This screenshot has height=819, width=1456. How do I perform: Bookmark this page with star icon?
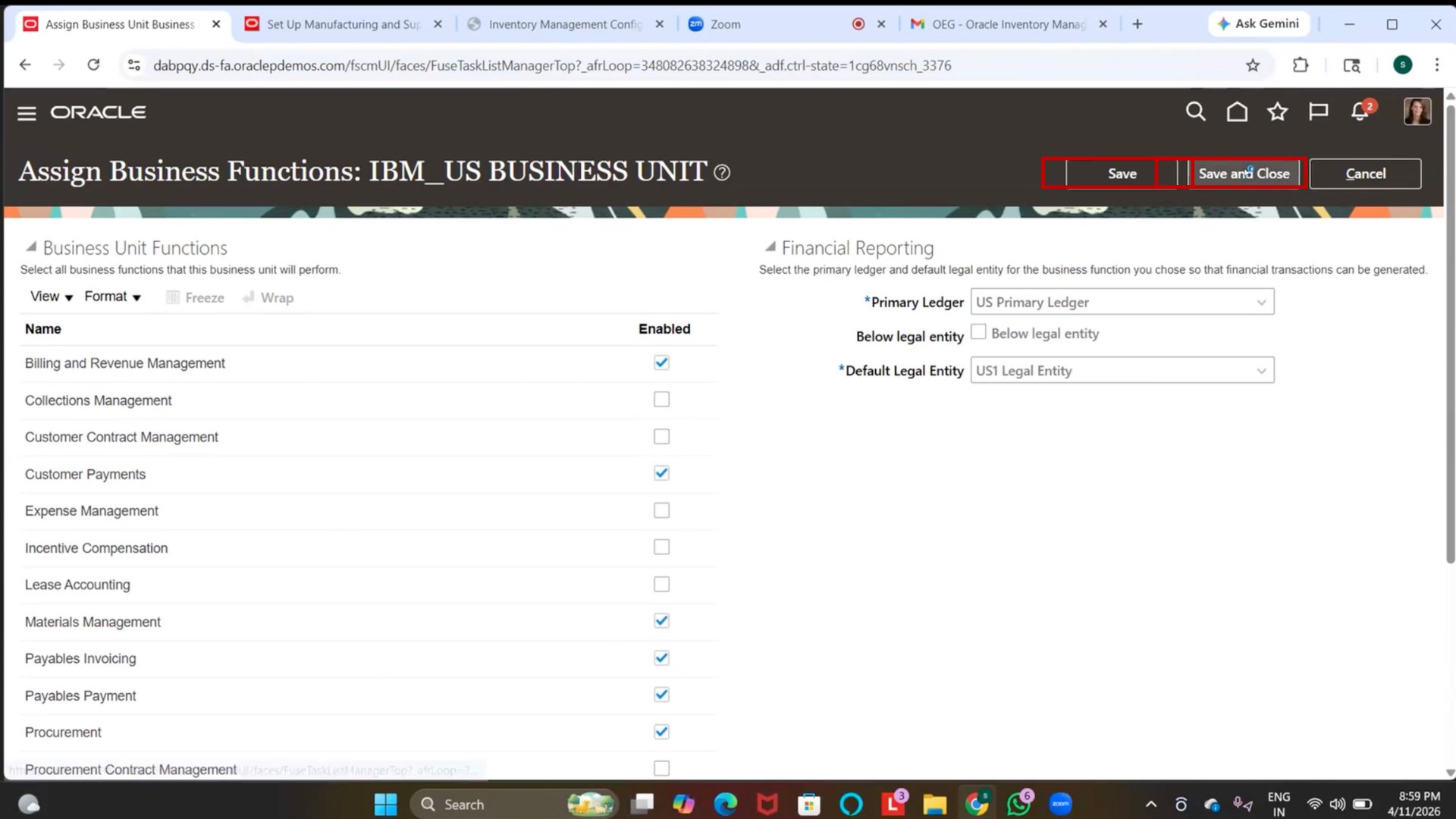click(x=1253, y=65)
